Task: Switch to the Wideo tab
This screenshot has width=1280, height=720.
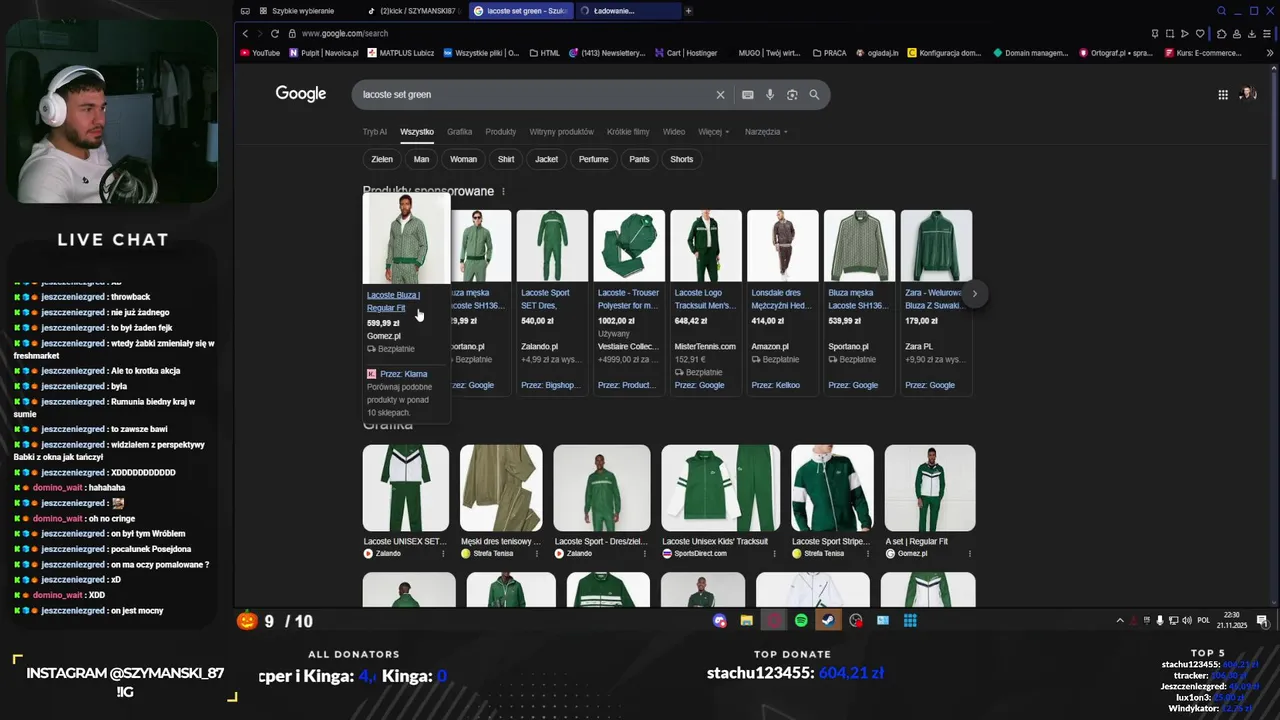Action: tap(674, 132)
